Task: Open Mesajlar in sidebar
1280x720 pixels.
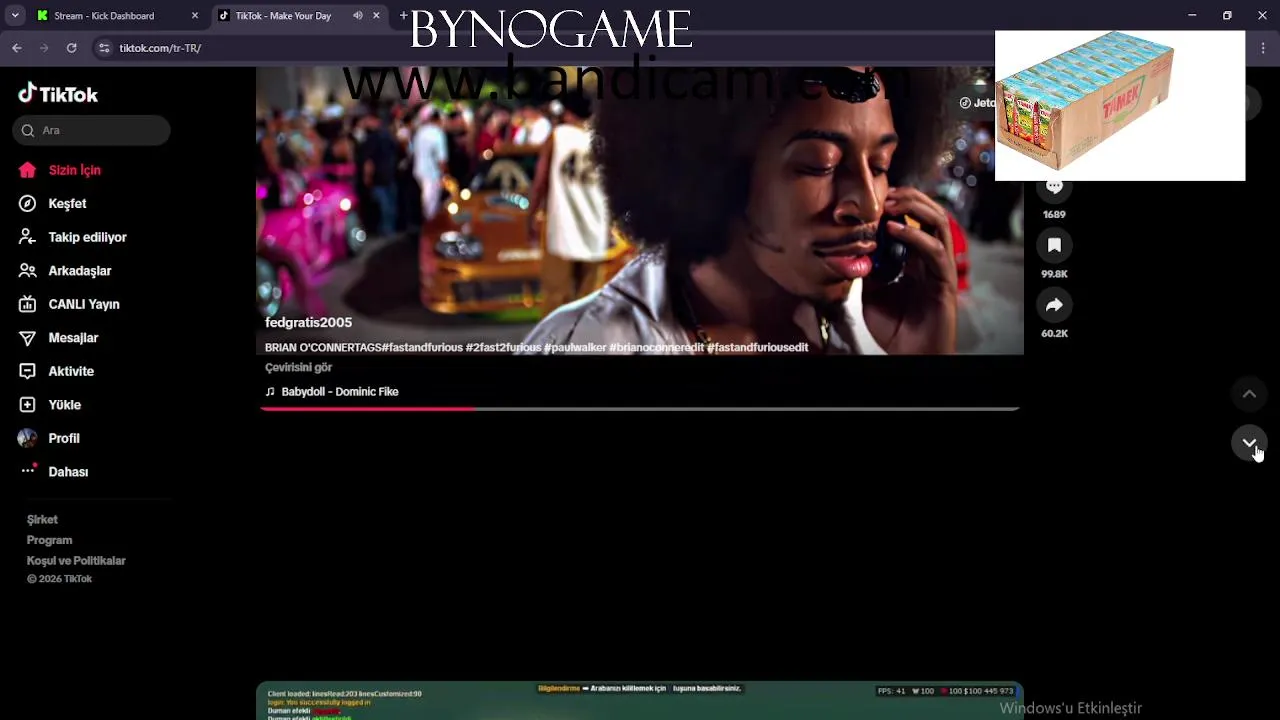Action: pyautogui.click(x=73, y=338)
